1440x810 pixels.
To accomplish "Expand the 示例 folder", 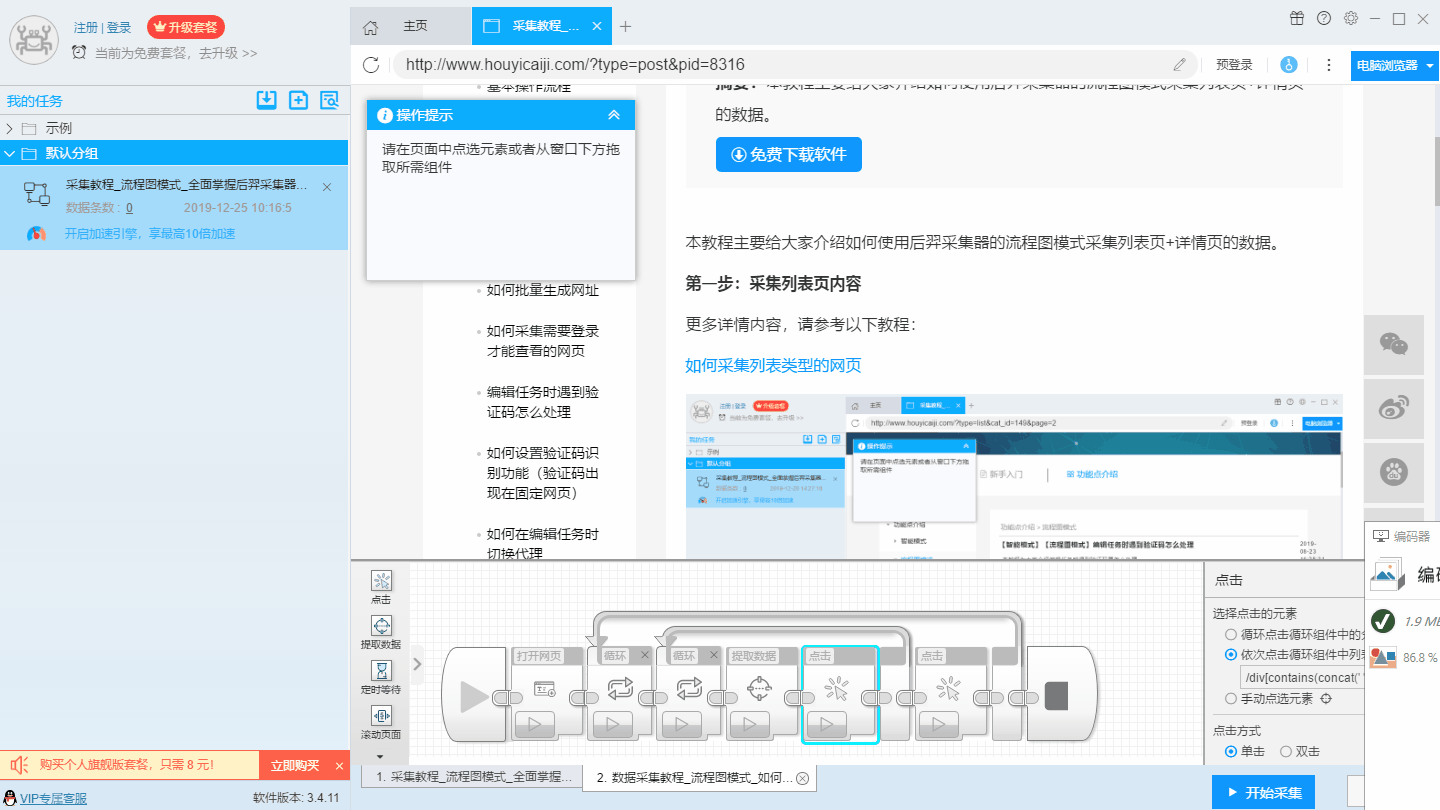I will 10,128.
